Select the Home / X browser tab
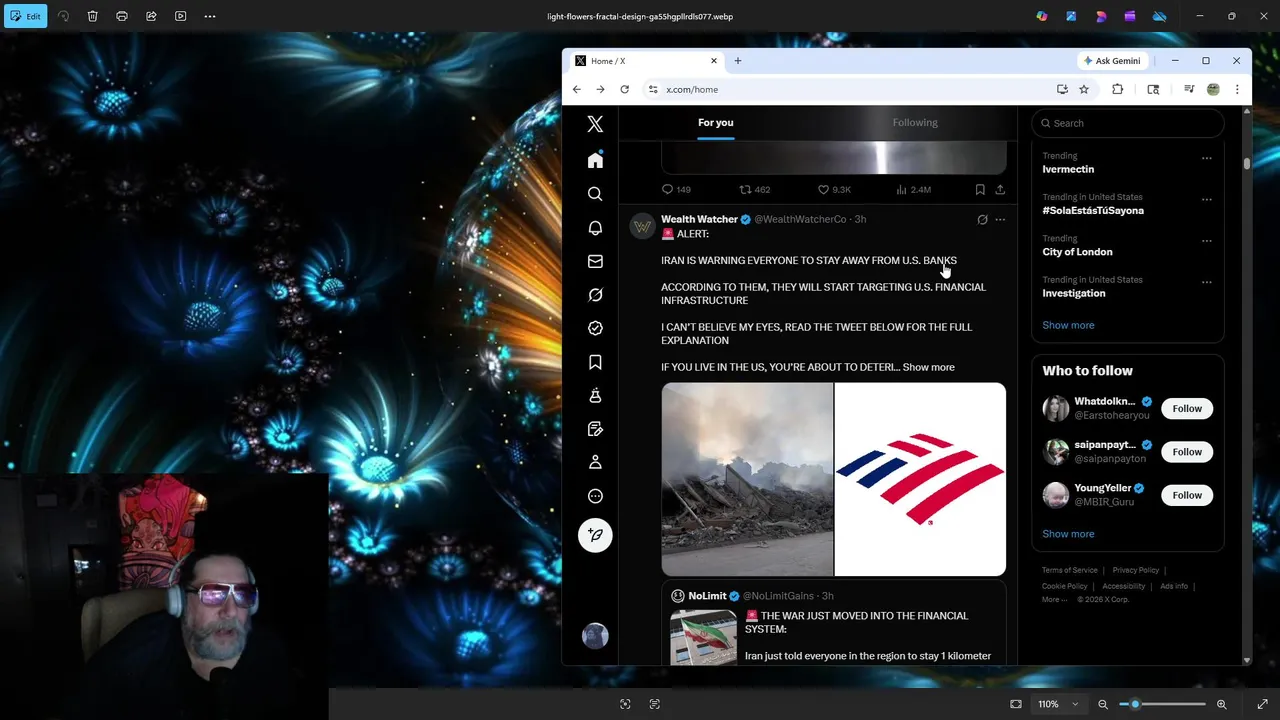 point(645,61)
